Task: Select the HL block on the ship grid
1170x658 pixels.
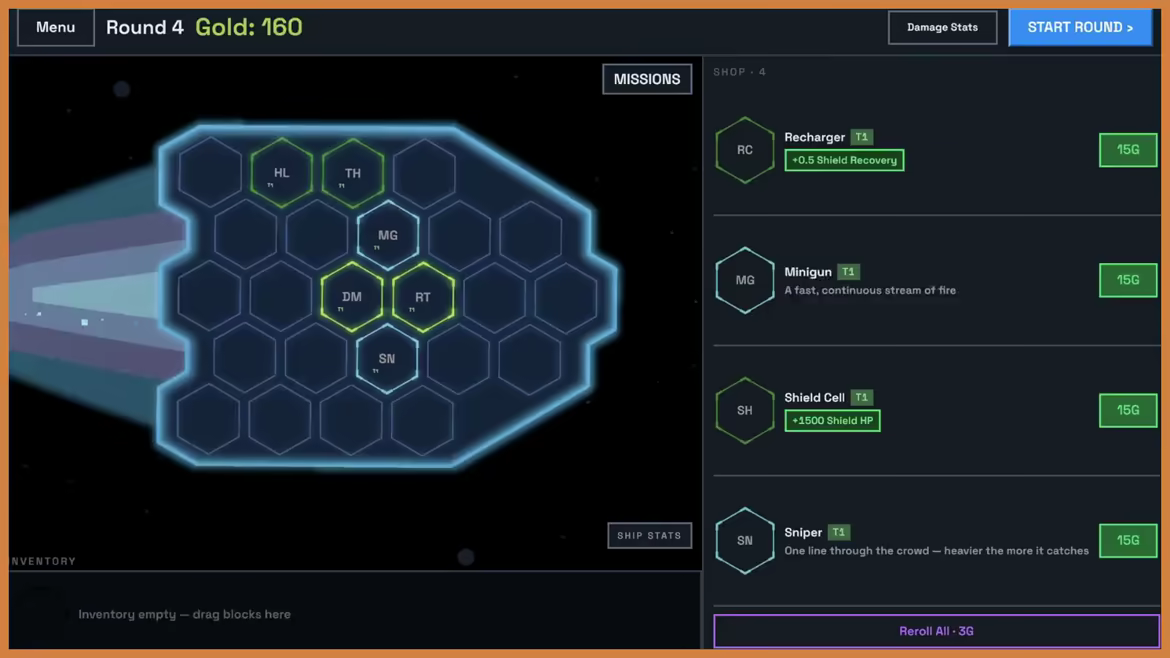Action: click(281, 173)
